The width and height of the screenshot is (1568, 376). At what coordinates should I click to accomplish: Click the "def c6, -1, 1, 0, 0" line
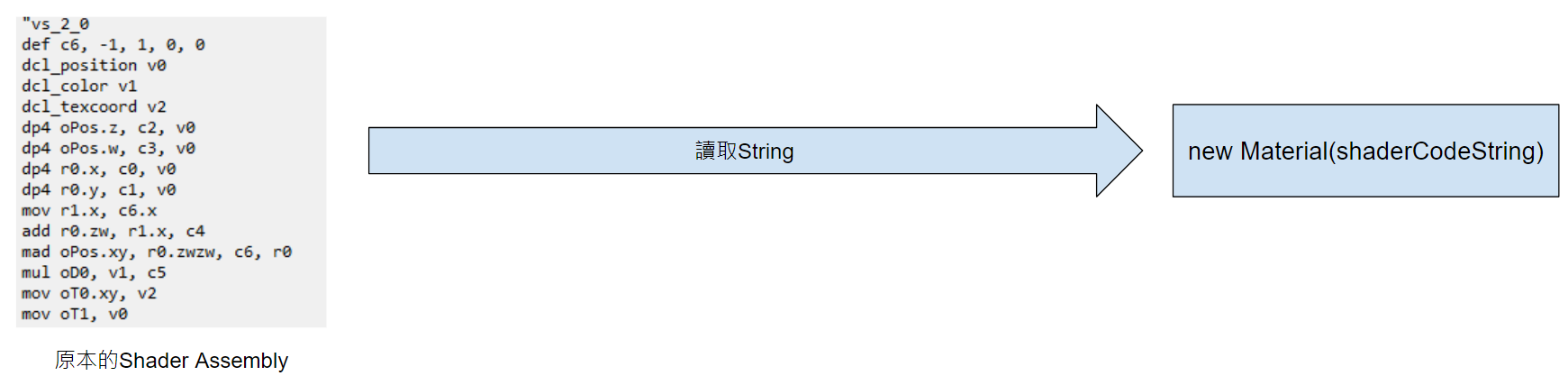tap(113, 45)
